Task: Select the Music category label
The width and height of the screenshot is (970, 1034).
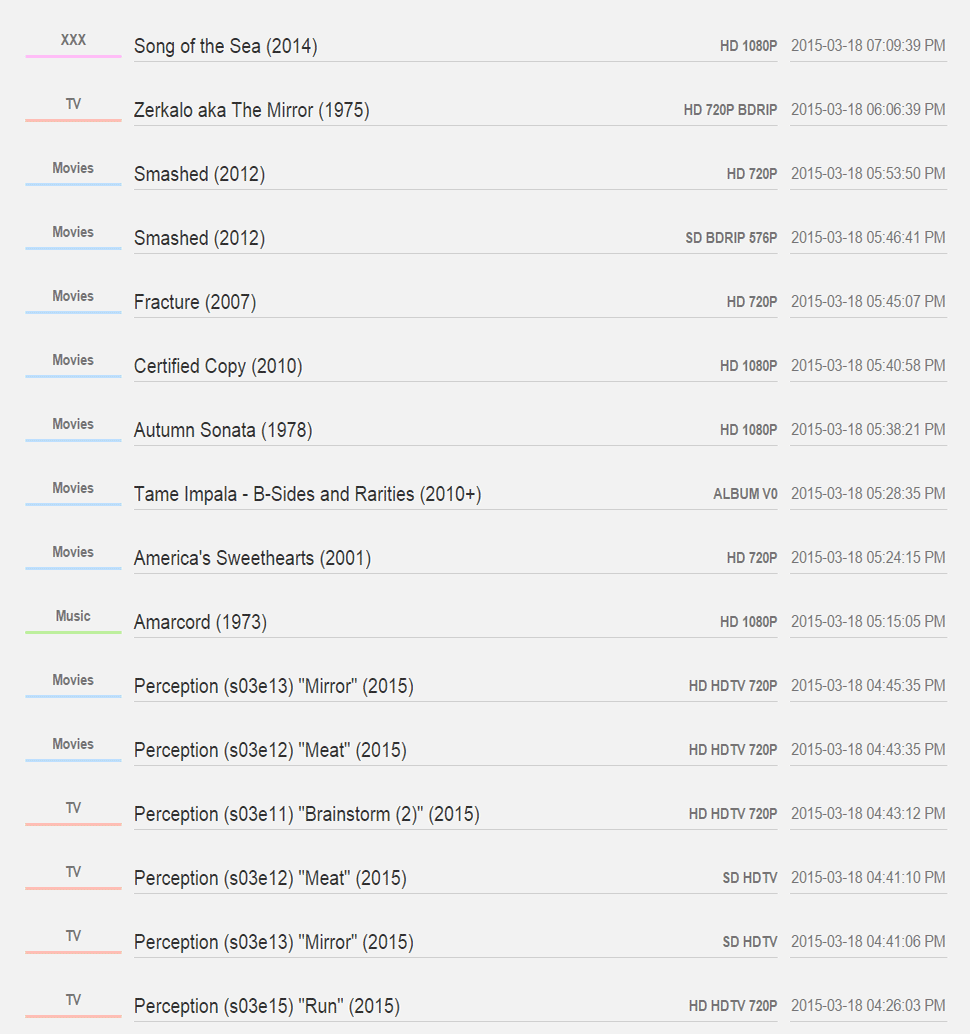Action: pyautogui.click(x=73, y=616)
